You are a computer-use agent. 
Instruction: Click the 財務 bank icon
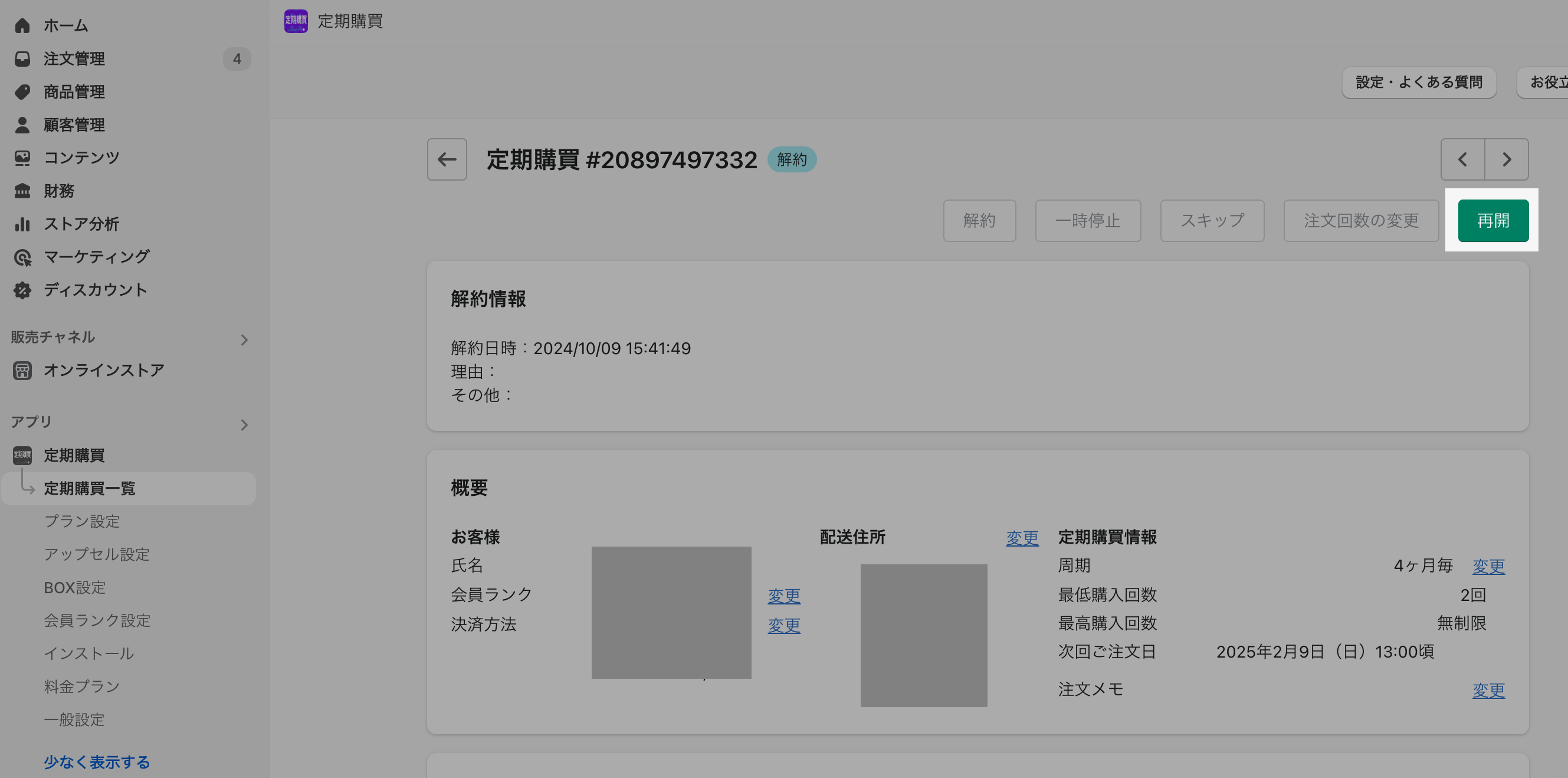pyautogui.click(x=22, y=191)
